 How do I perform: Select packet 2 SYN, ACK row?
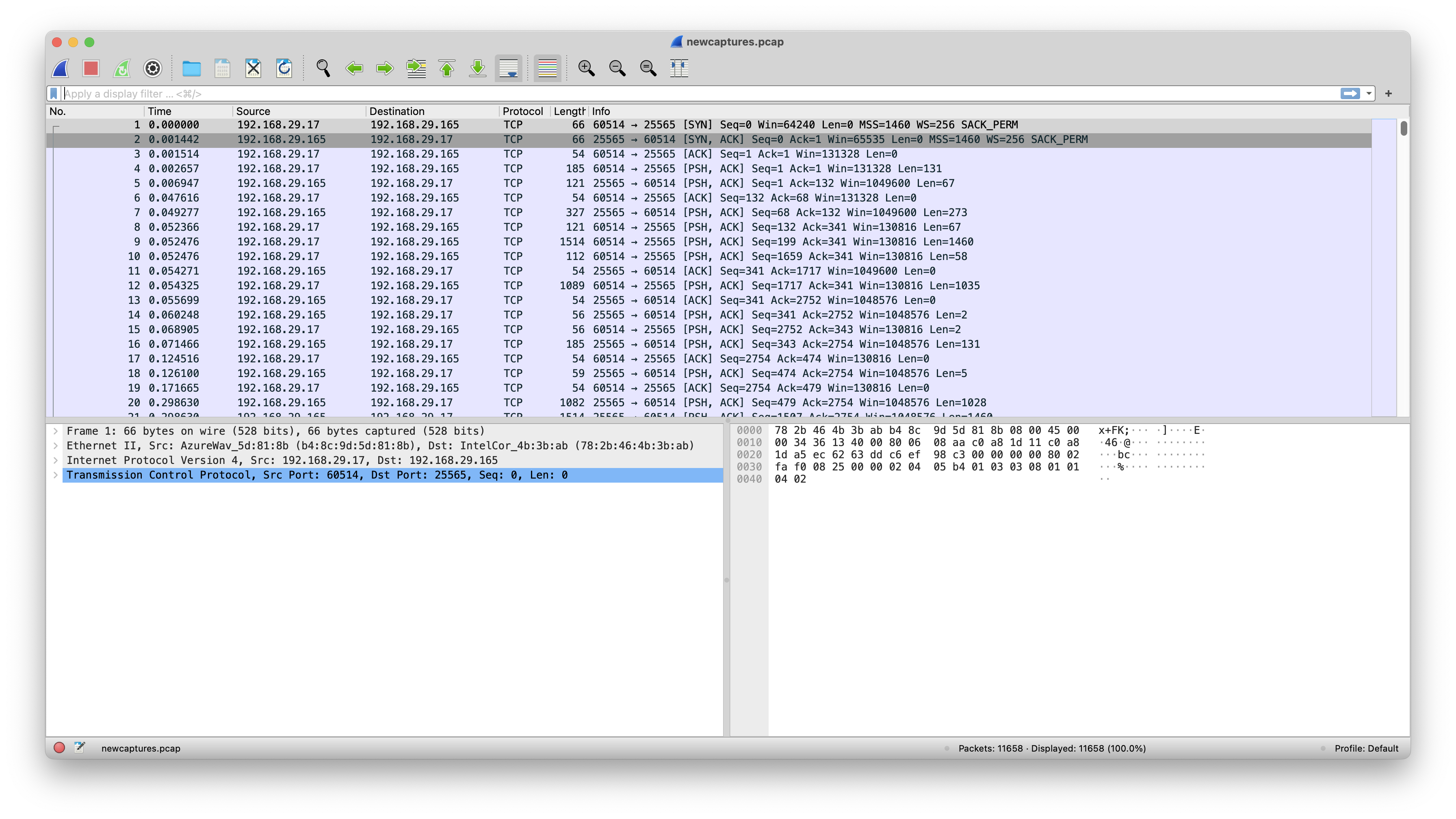click(709, 140)
